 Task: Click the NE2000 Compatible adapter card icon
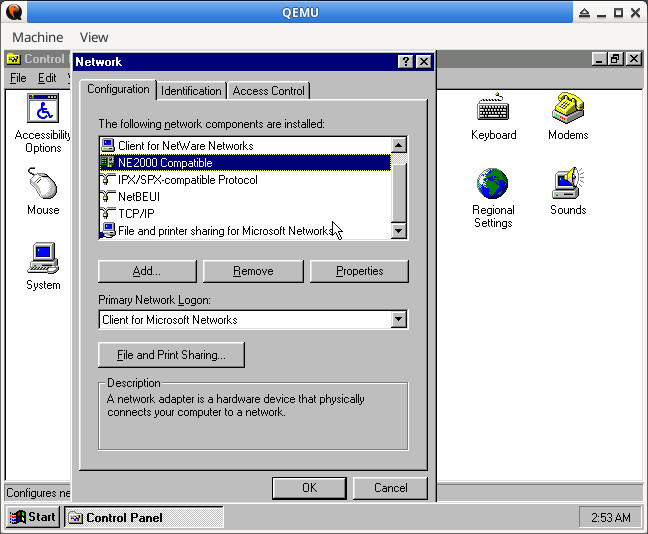click(x=108, y=162)
